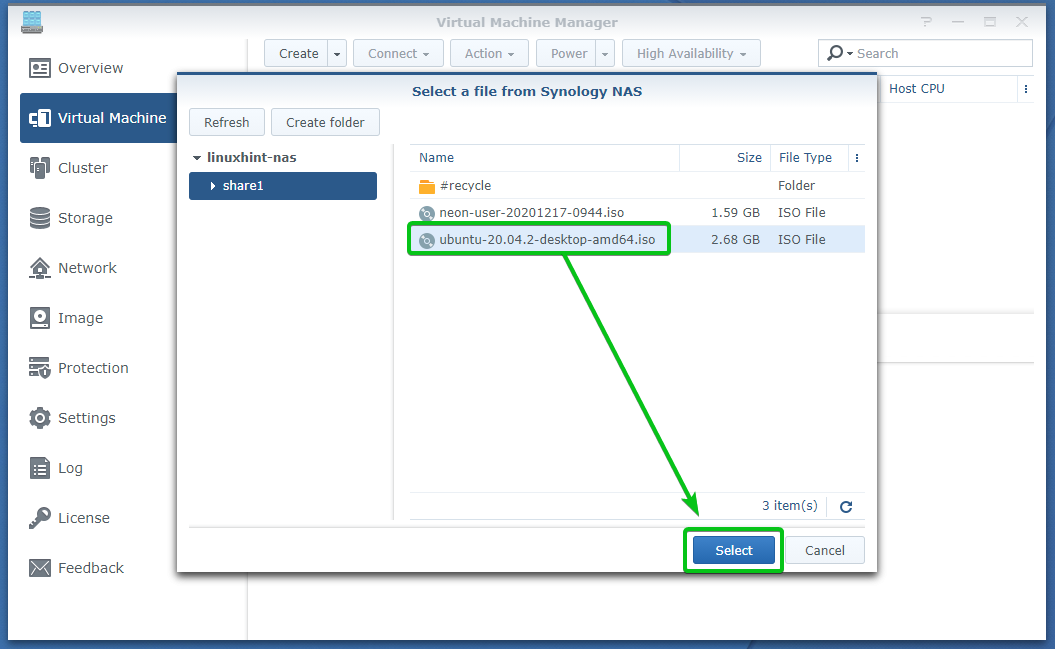
Task: Reload file list with circular refresh icon
Action: [846, 506]
